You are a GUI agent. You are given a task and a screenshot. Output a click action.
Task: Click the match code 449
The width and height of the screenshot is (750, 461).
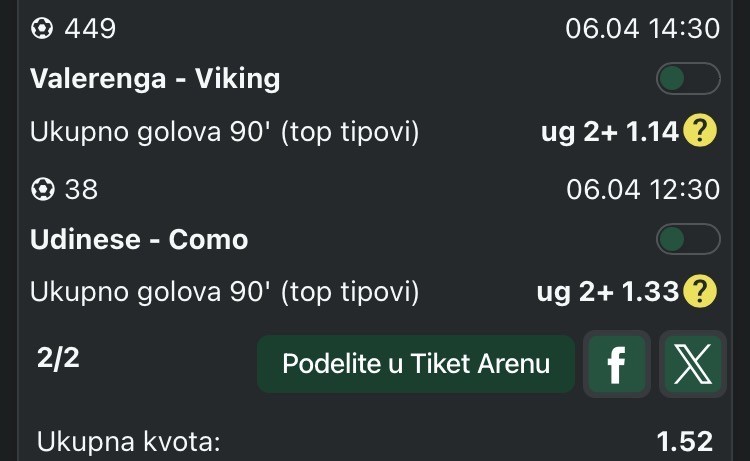(x=90, y=29)
